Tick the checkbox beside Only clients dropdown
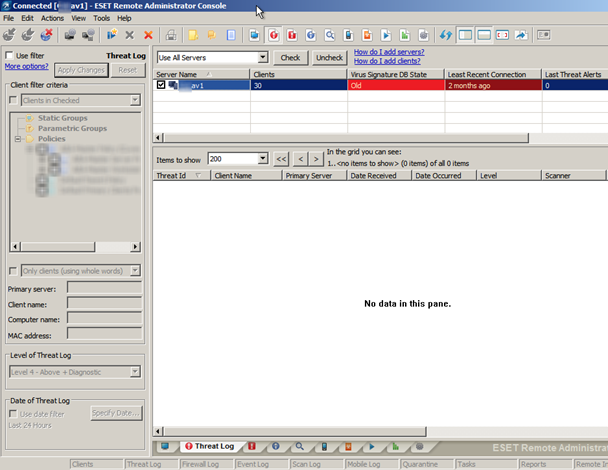This screenshot has width=608, height=470. click(x=13, y=271)
